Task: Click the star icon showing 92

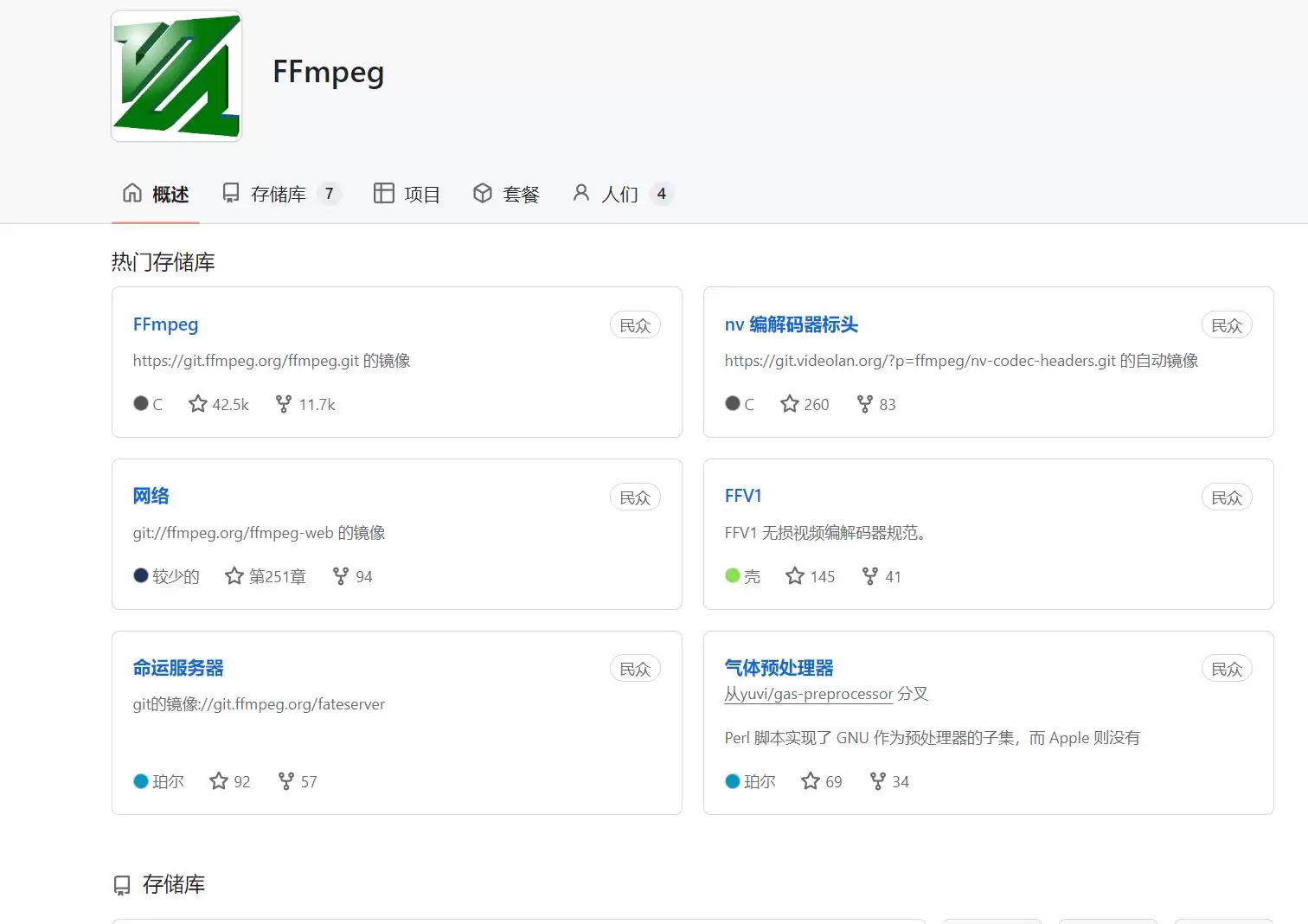Action: coord(219,781)
